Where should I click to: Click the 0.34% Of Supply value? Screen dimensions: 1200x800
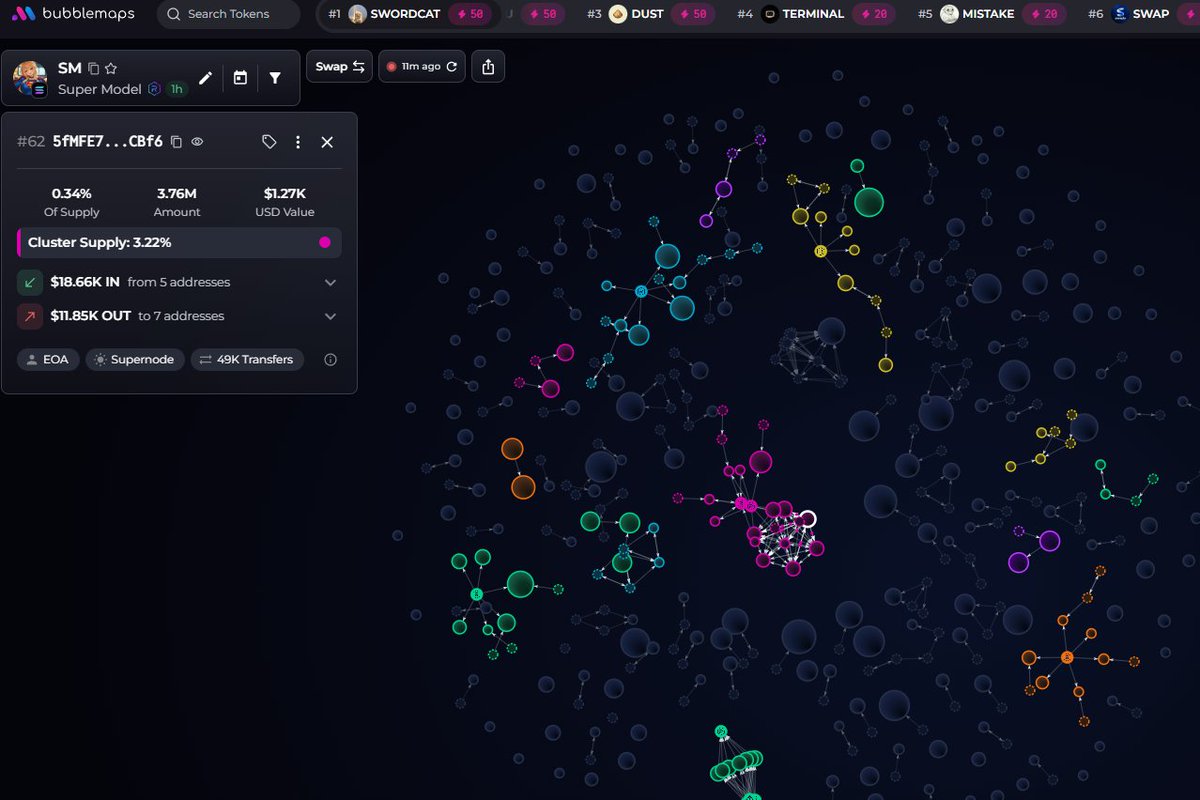click(72, 193)
